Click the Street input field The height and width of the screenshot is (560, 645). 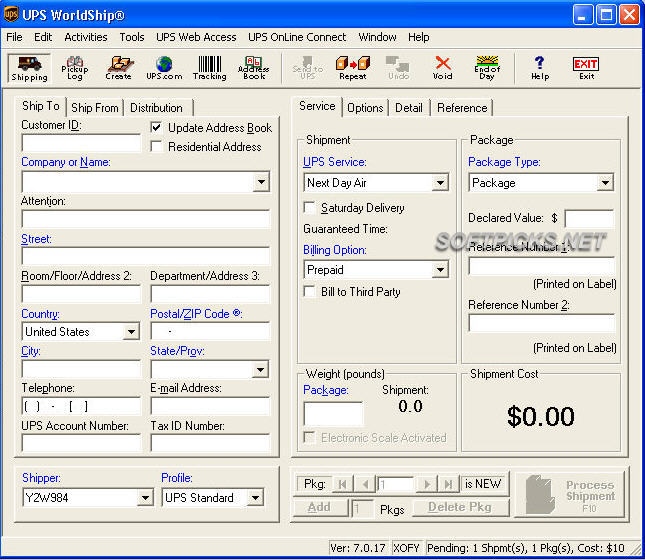(146, 256)
